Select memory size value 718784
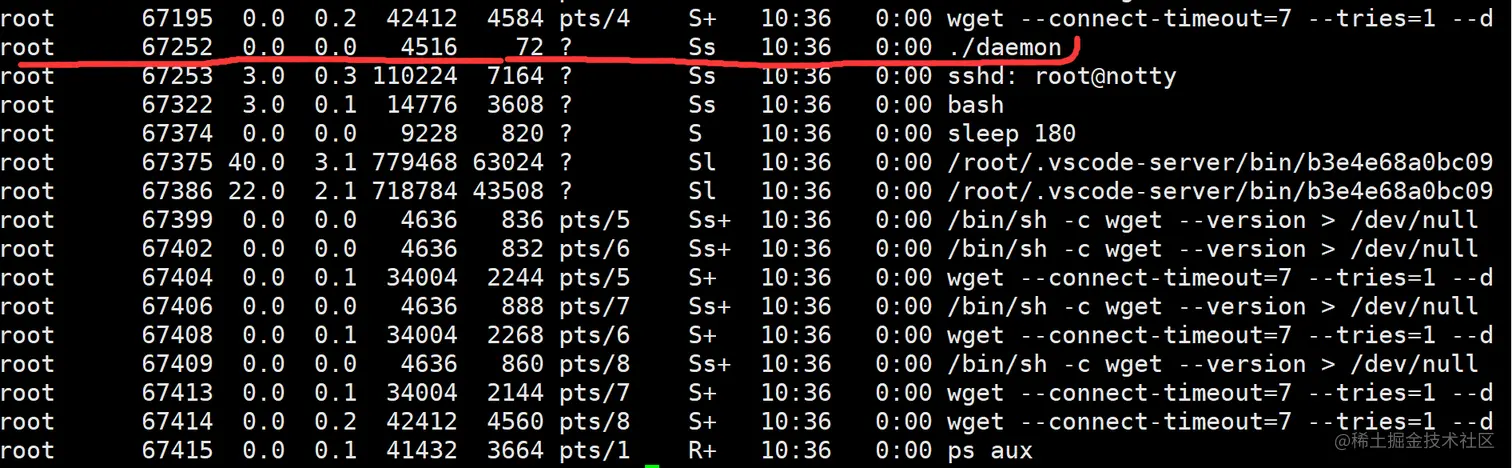1512x468 pixels. pos(414,192)
